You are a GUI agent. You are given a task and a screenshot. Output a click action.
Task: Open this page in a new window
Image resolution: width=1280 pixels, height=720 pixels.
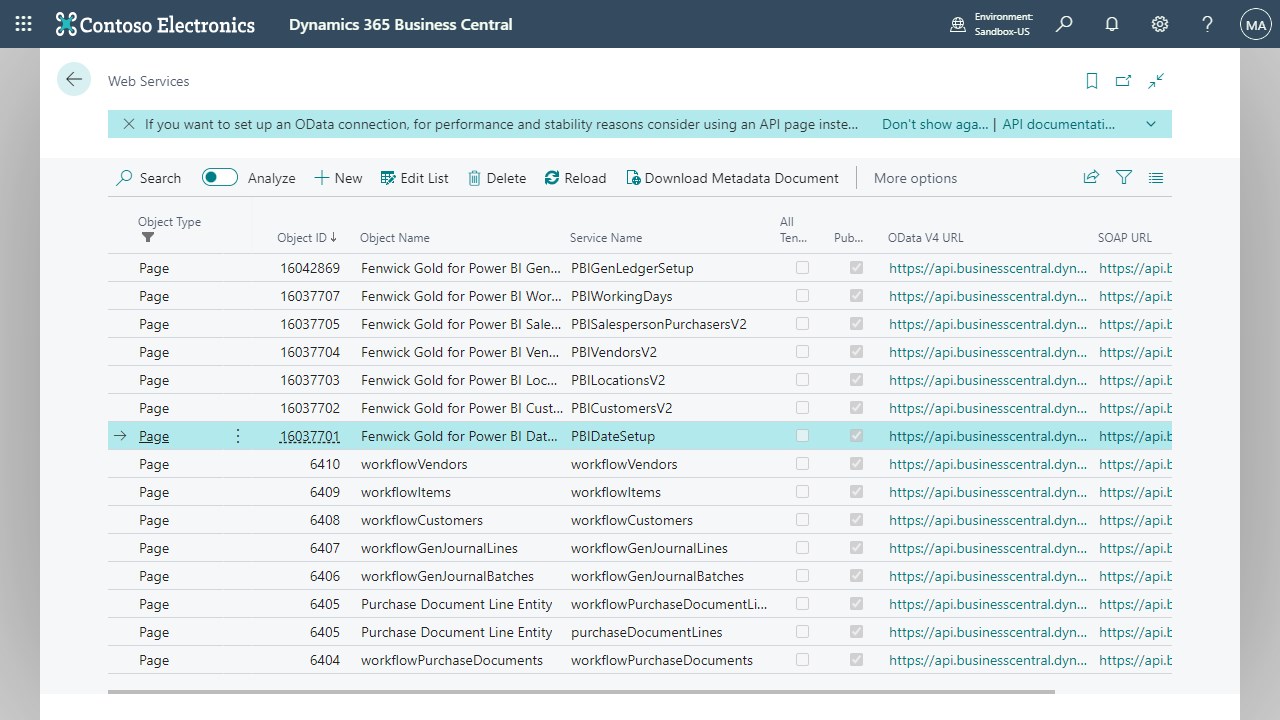[x=1124, y=81]
